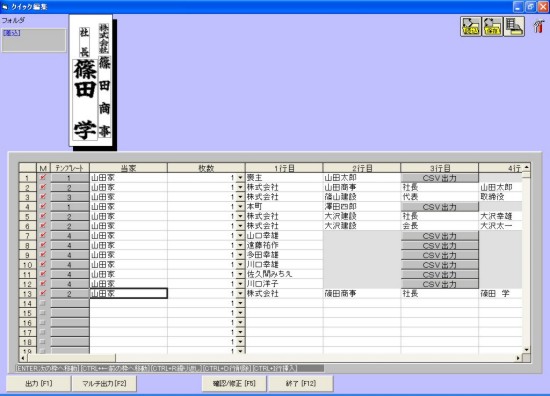
Task: Click the yellow load (読込) folder icon
Action: 470,27
